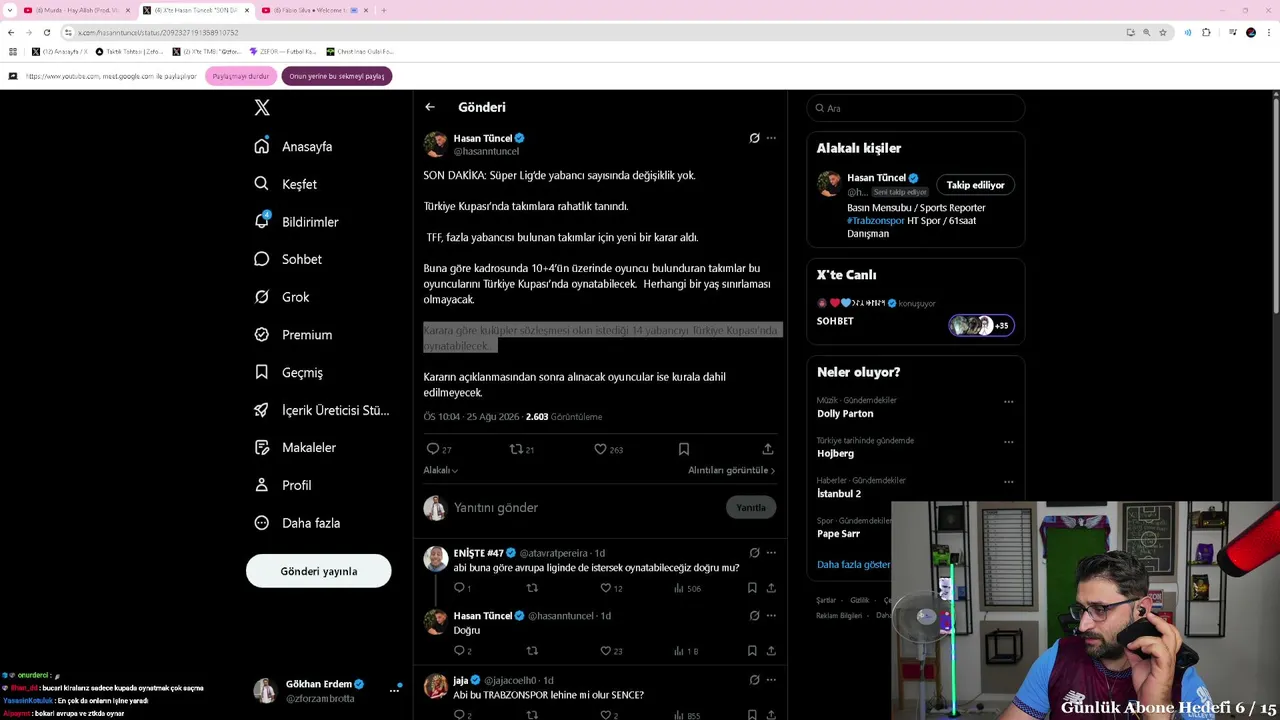Focus the Ara search field

click(916, 108)
